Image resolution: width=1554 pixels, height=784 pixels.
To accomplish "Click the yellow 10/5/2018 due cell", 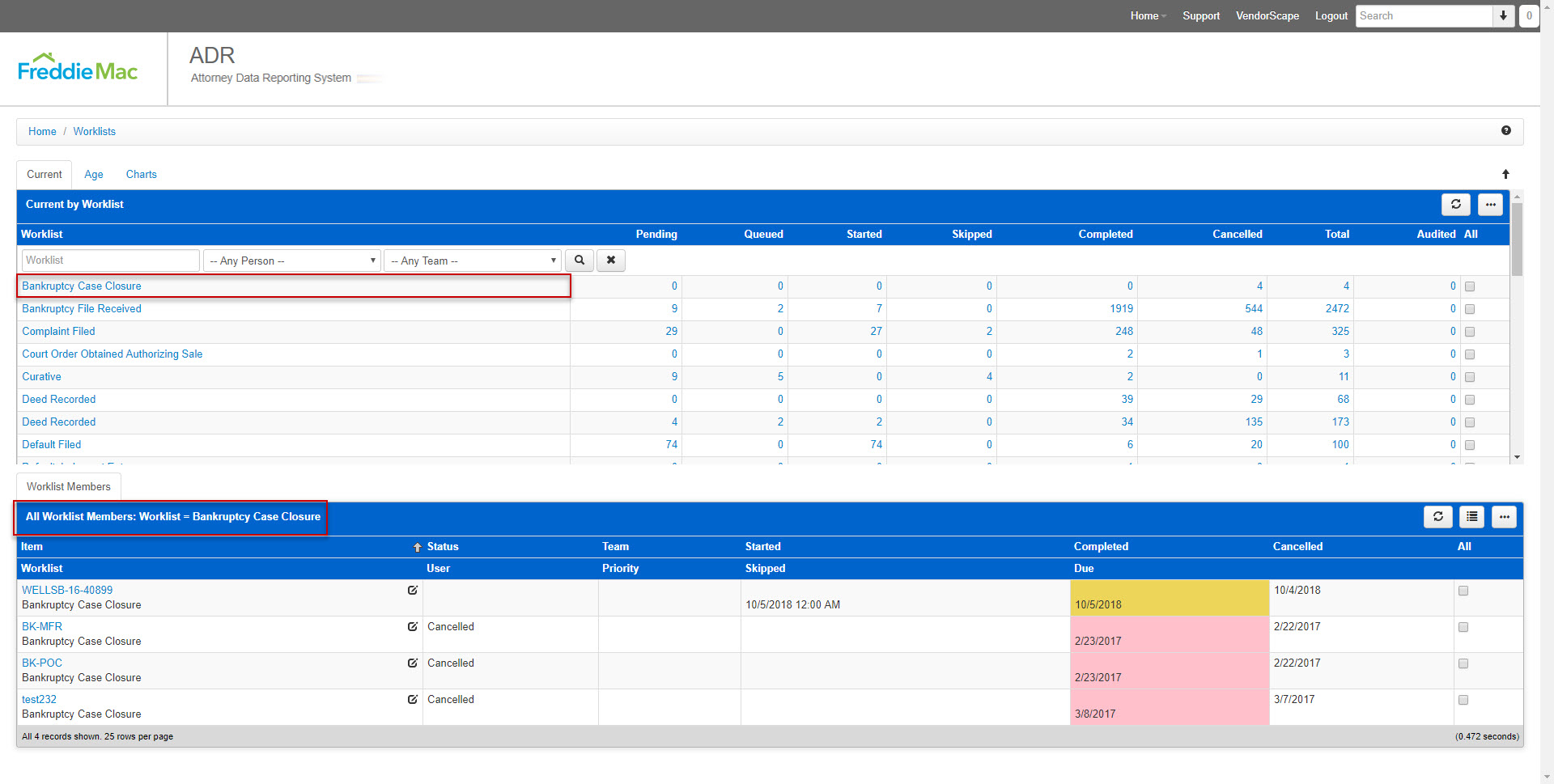I will click(1170, 598).
